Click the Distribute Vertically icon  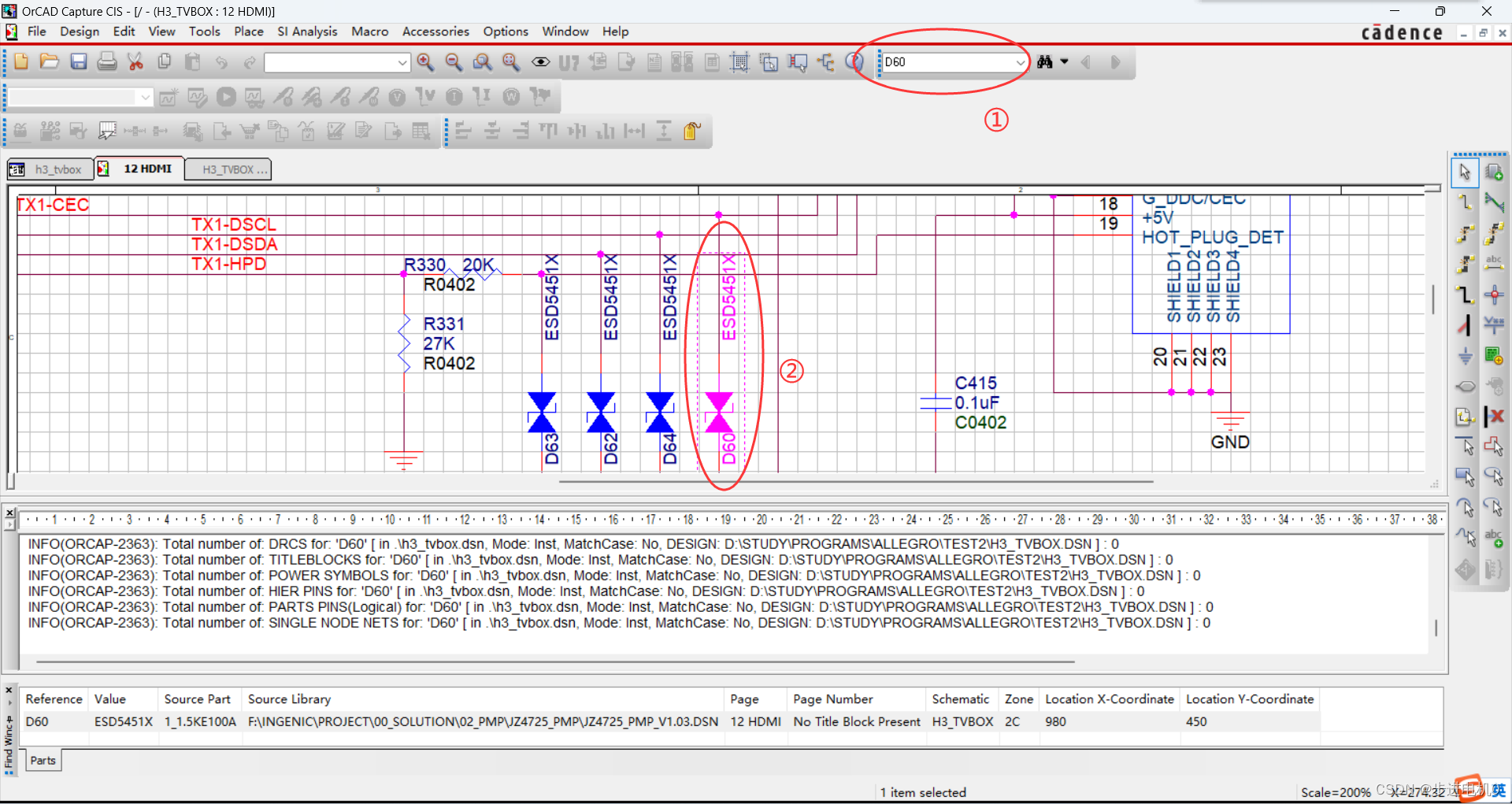point(664,131)
